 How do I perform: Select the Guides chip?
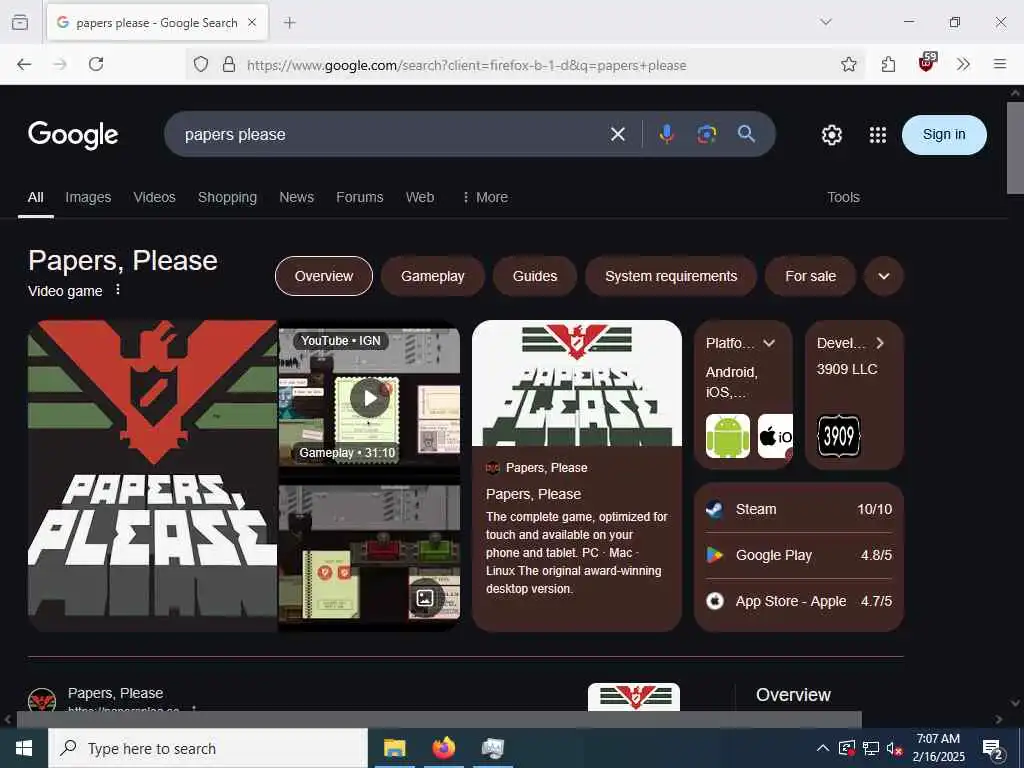point(535,276)
